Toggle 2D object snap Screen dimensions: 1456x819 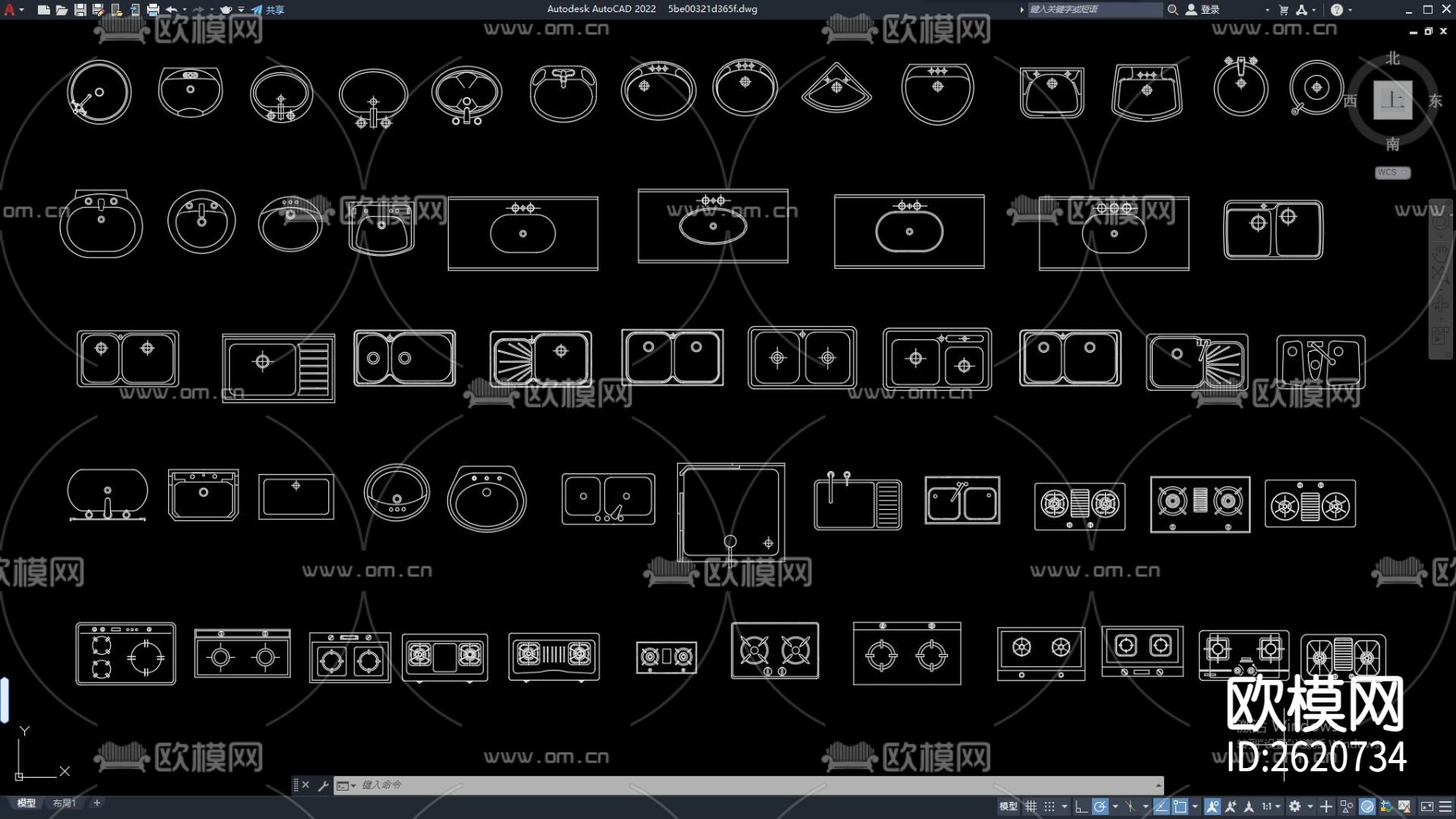pyautogui.click(x=1180, y=806)
